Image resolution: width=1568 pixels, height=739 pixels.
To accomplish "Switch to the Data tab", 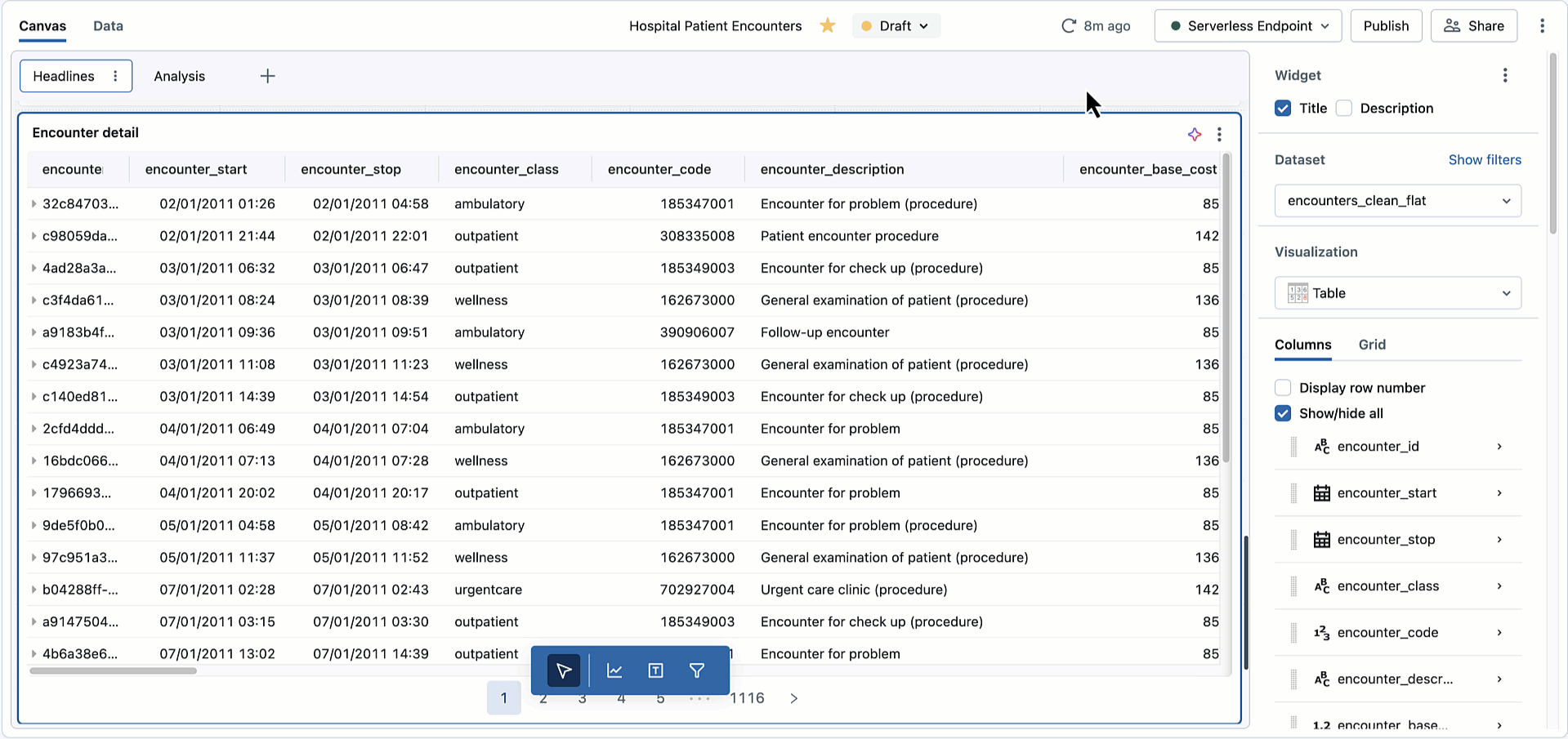I will click(x=108, y=26).
